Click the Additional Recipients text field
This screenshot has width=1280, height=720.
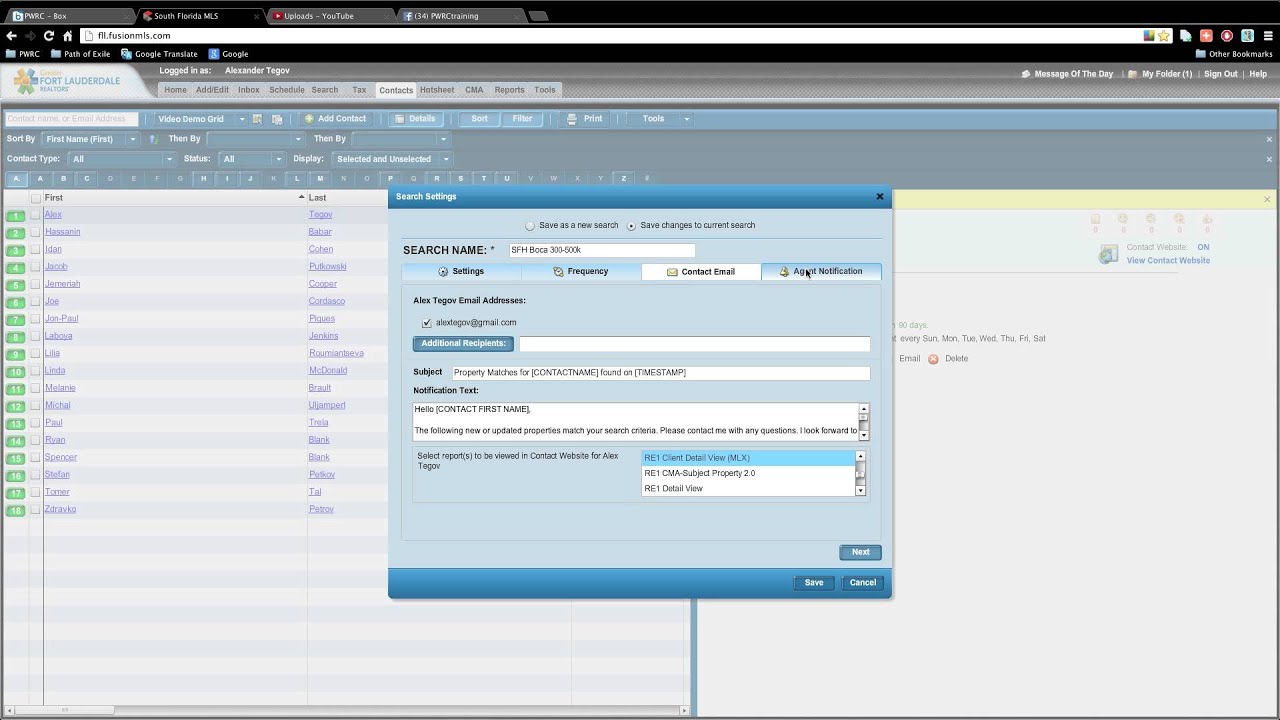[694, 344]
